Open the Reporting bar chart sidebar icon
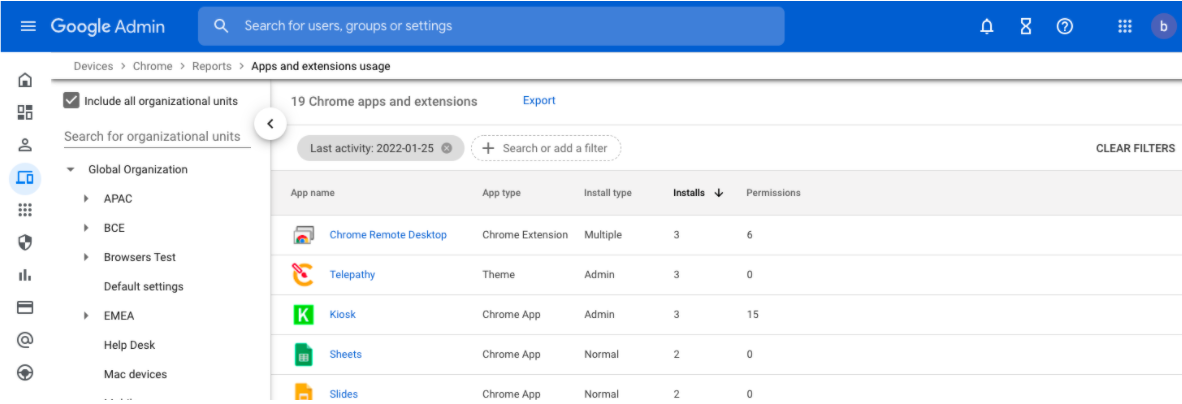Viewport: 1182px width, 404px height. coord(26,275)
